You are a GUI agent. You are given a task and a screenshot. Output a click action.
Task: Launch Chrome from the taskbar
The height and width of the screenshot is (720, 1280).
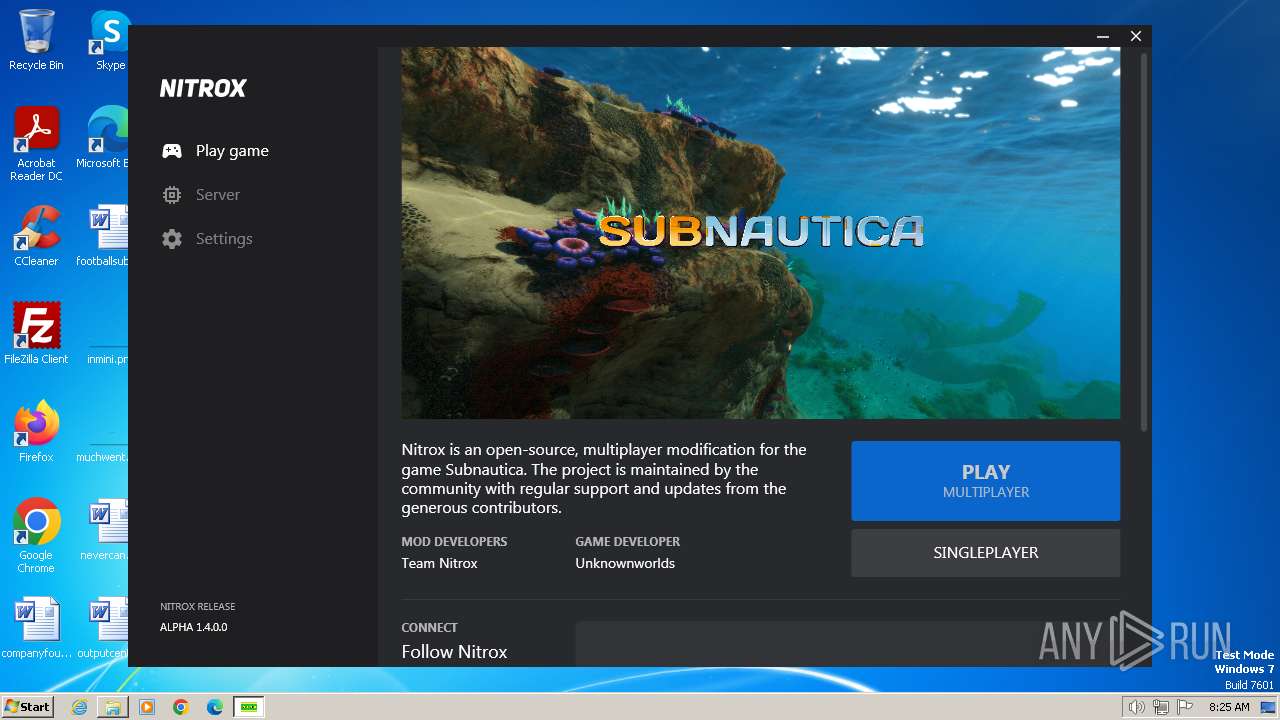point(181,707)
